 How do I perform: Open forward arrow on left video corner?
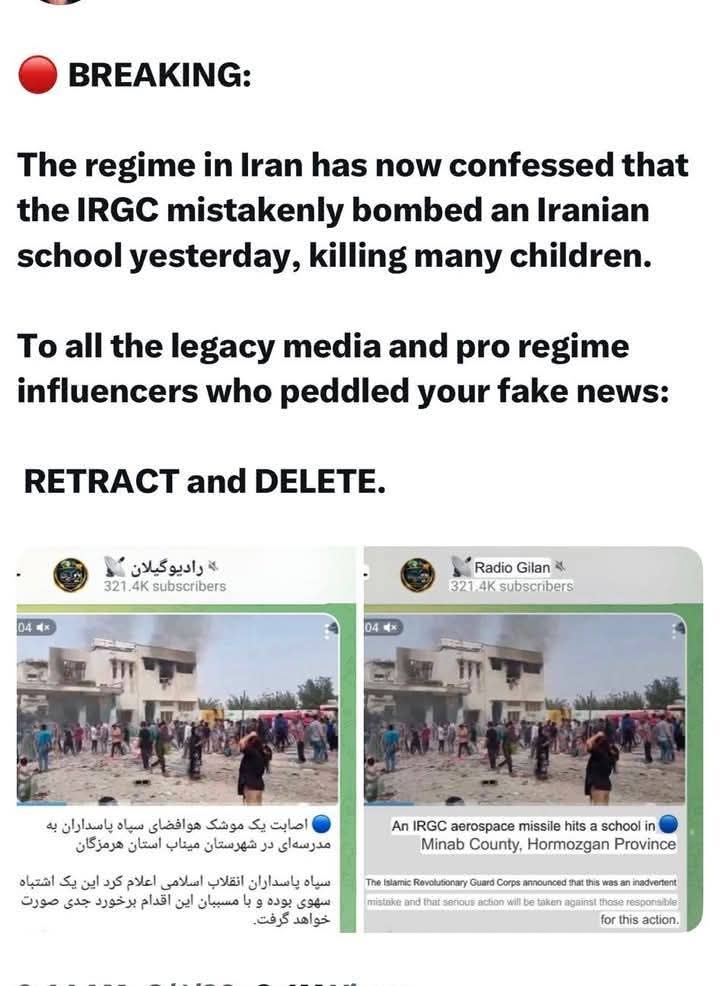click(332, 629)
